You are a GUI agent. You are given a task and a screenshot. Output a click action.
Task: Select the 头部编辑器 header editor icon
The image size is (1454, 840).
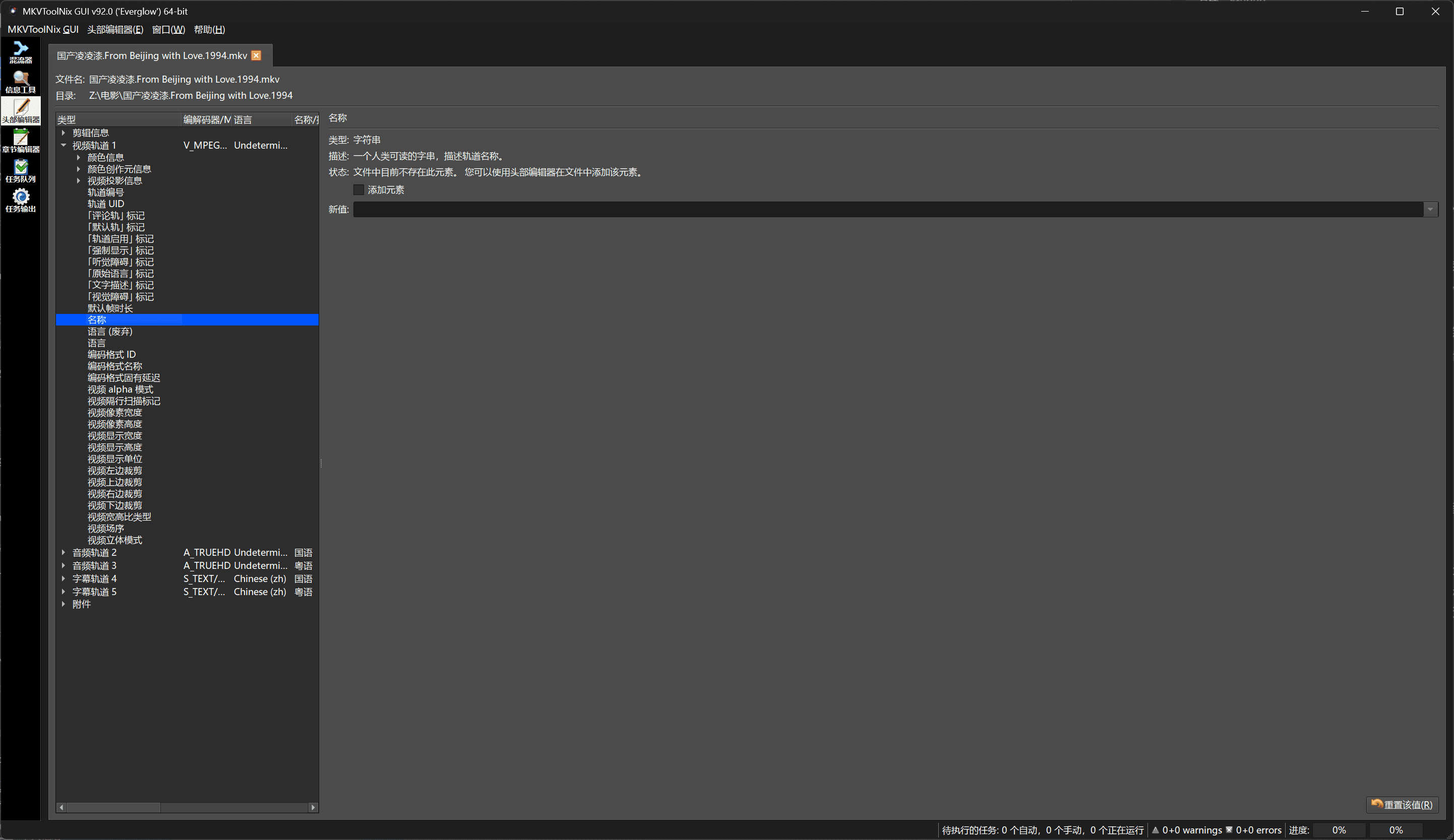pyautogui.click(x=21, y=111)
